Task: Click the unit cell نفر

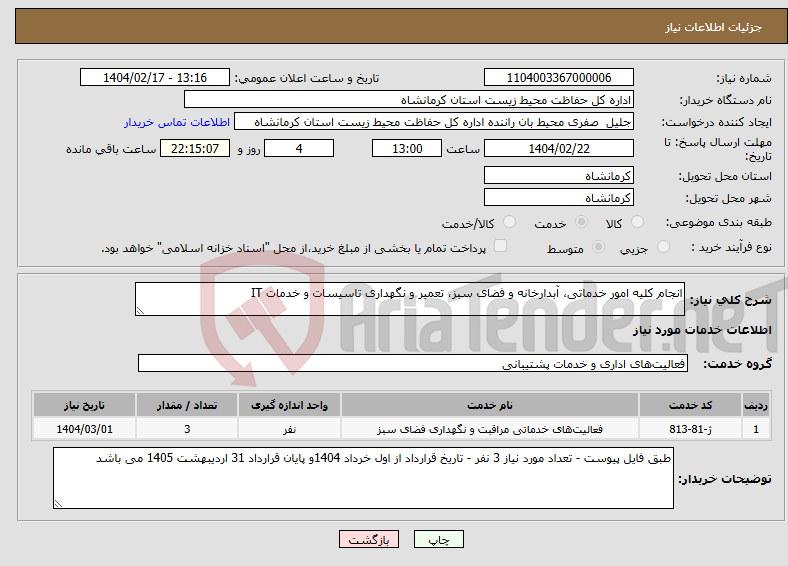Action: [x=289, y=429]
